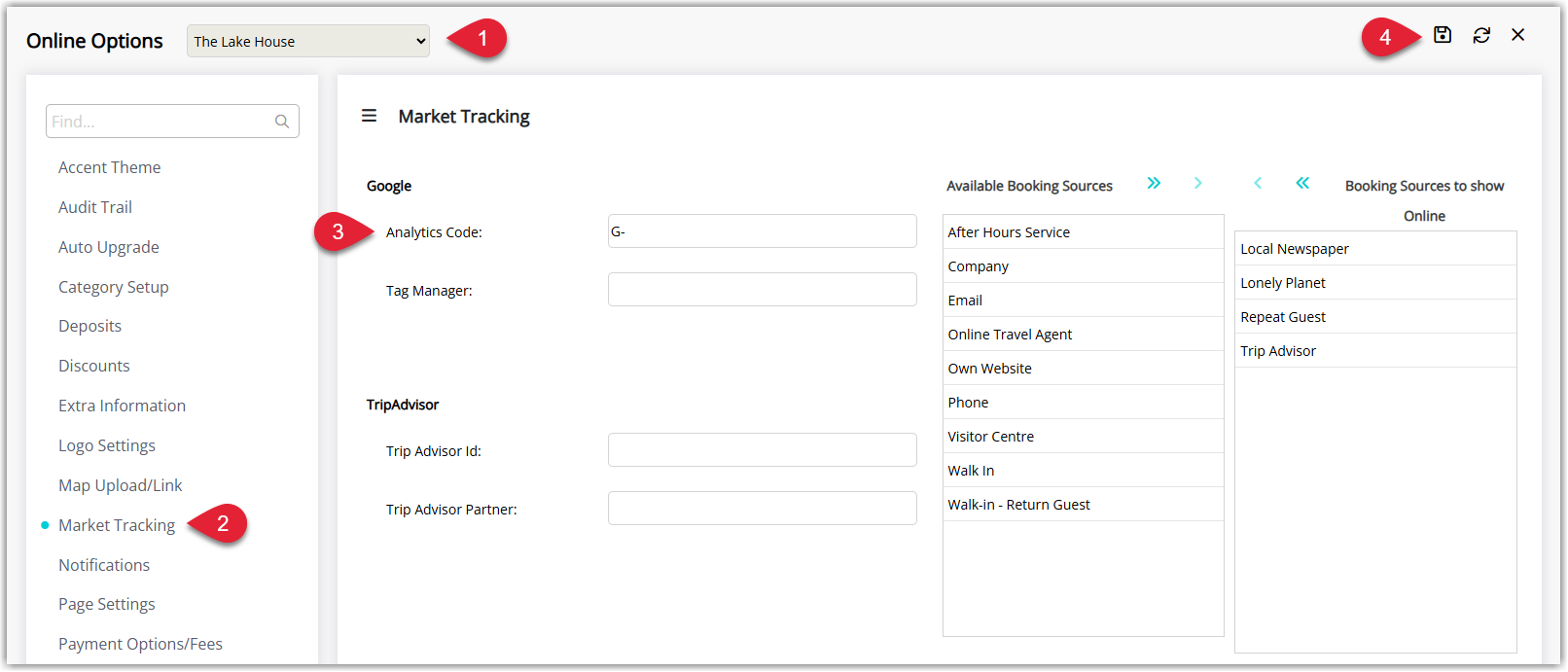1568x672 pixels.
Task: Close the Online Options window
Action: coord(1517,35)
